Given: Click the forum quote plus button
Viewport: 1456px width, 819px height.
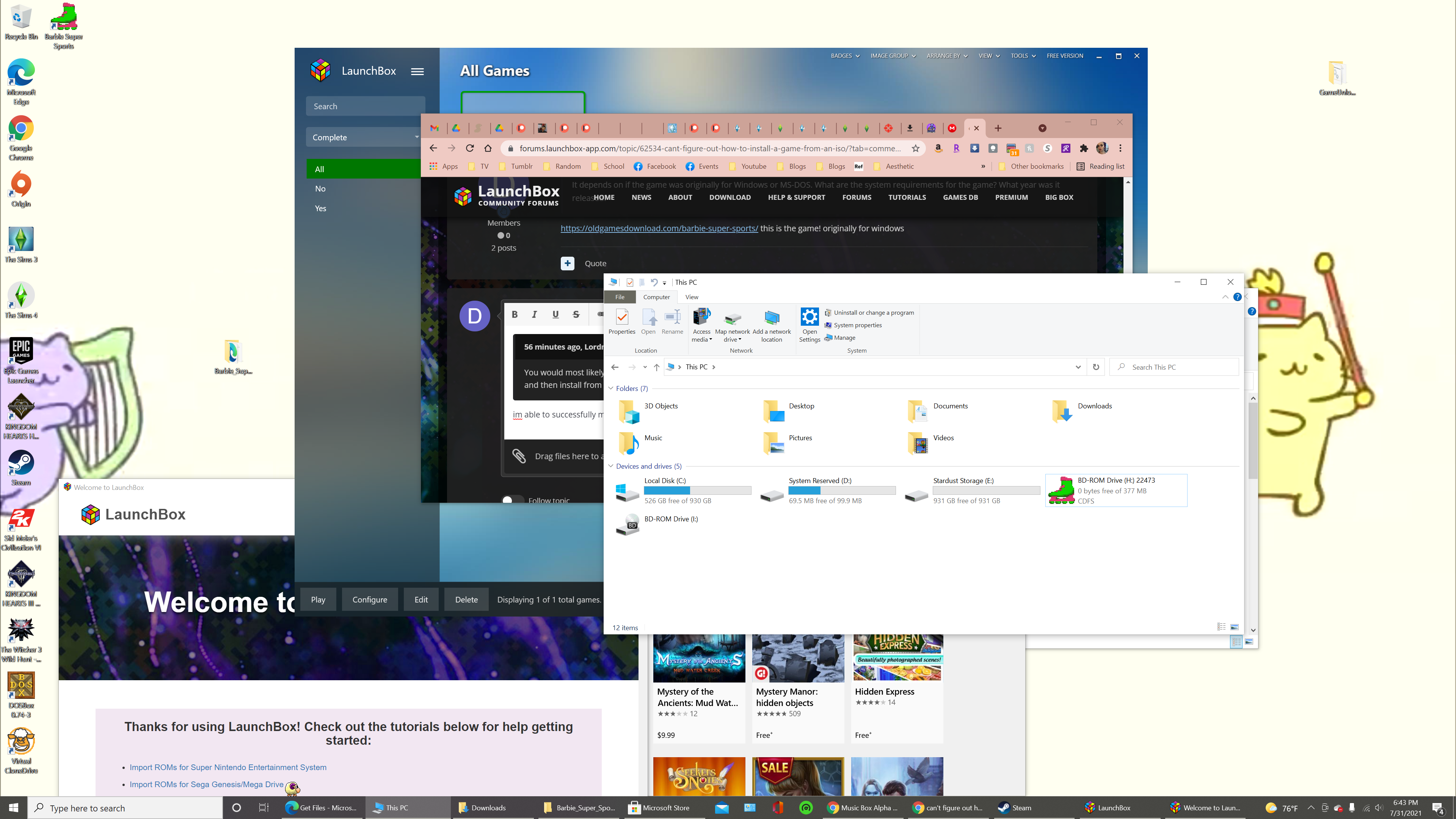Looking at the screenshot, I should [568, 264].
